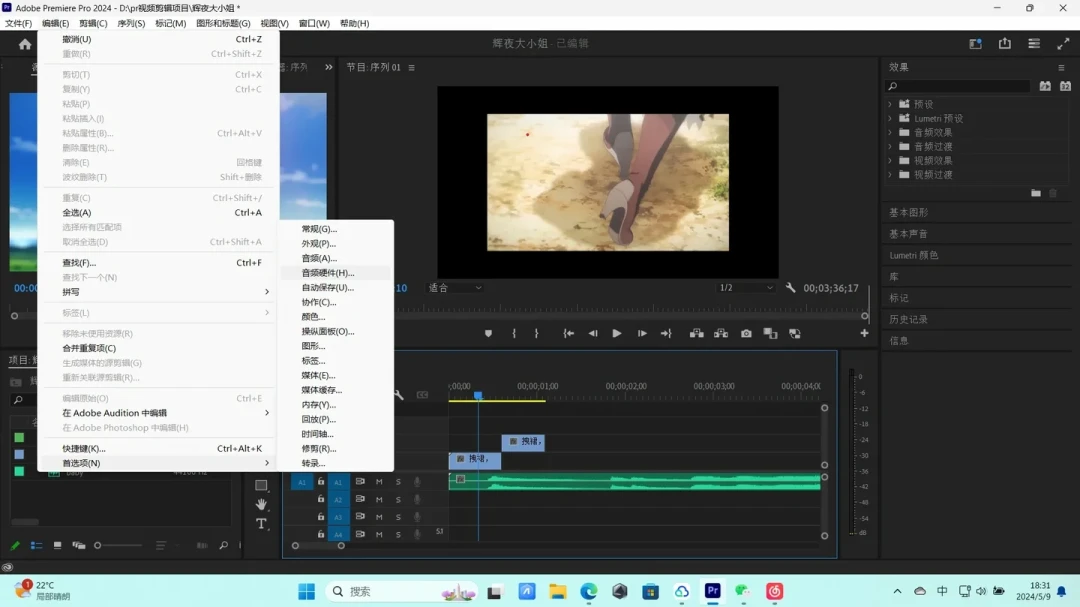This screenshot has width=1080, height=607.
Task: Toggle A1 source patching button
Action: pyautogui.click(x=302, y=482)
